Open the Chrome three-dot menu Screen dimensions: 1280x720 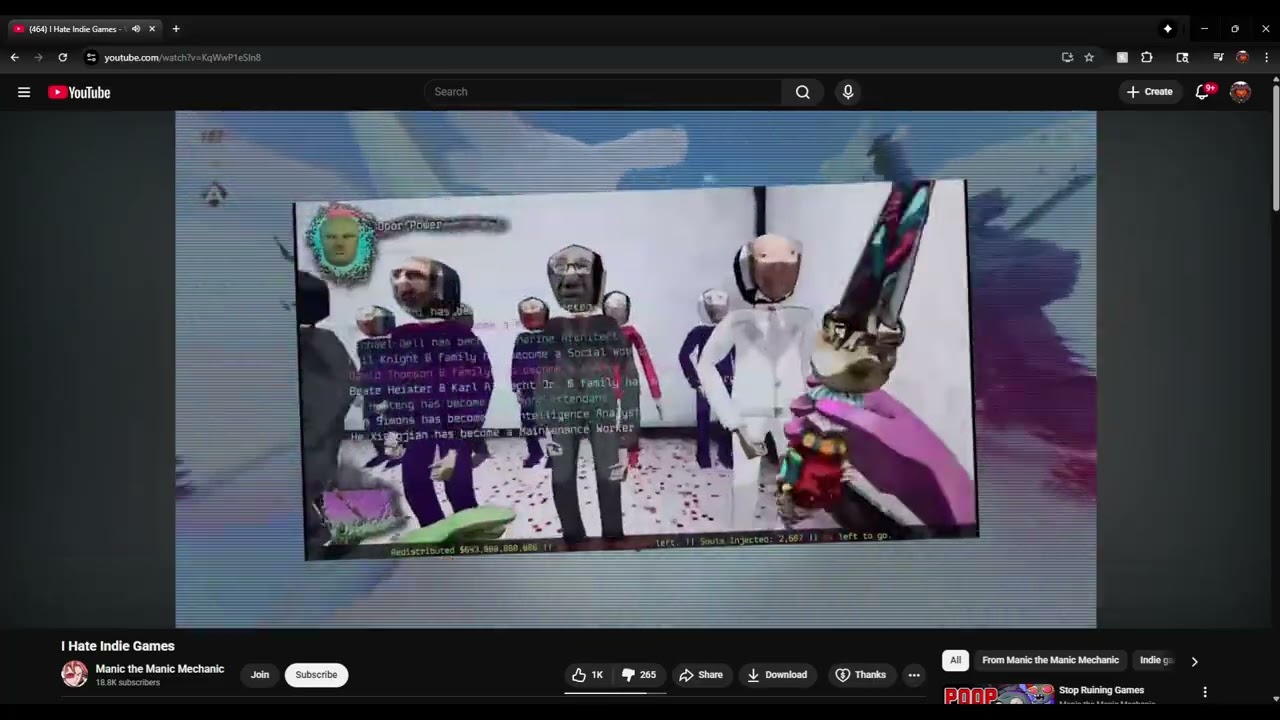click(1266, 57)
